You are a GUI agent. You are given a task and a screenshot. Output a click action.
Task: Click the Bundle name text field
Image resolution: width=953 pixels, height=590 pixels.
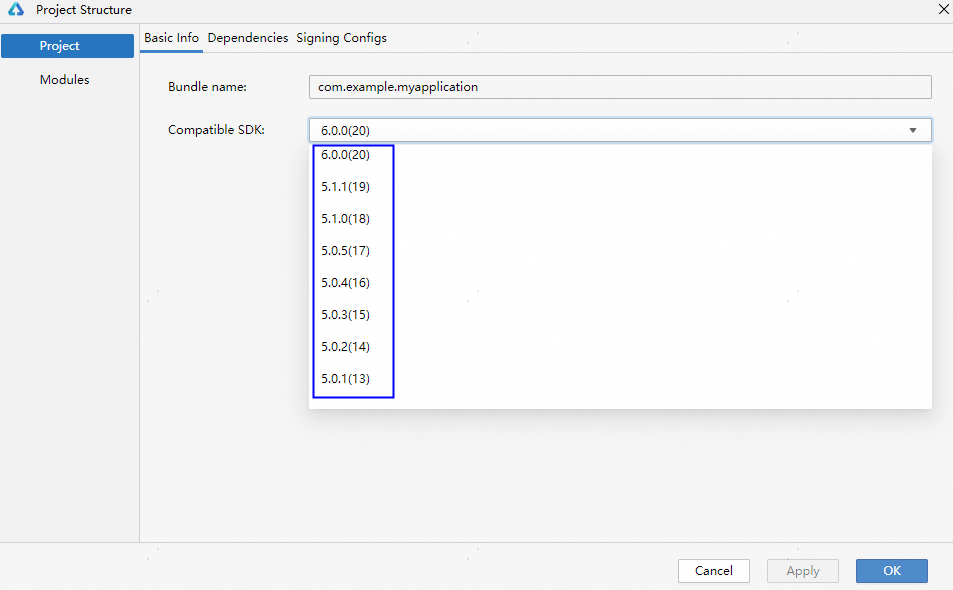point(620,87)
